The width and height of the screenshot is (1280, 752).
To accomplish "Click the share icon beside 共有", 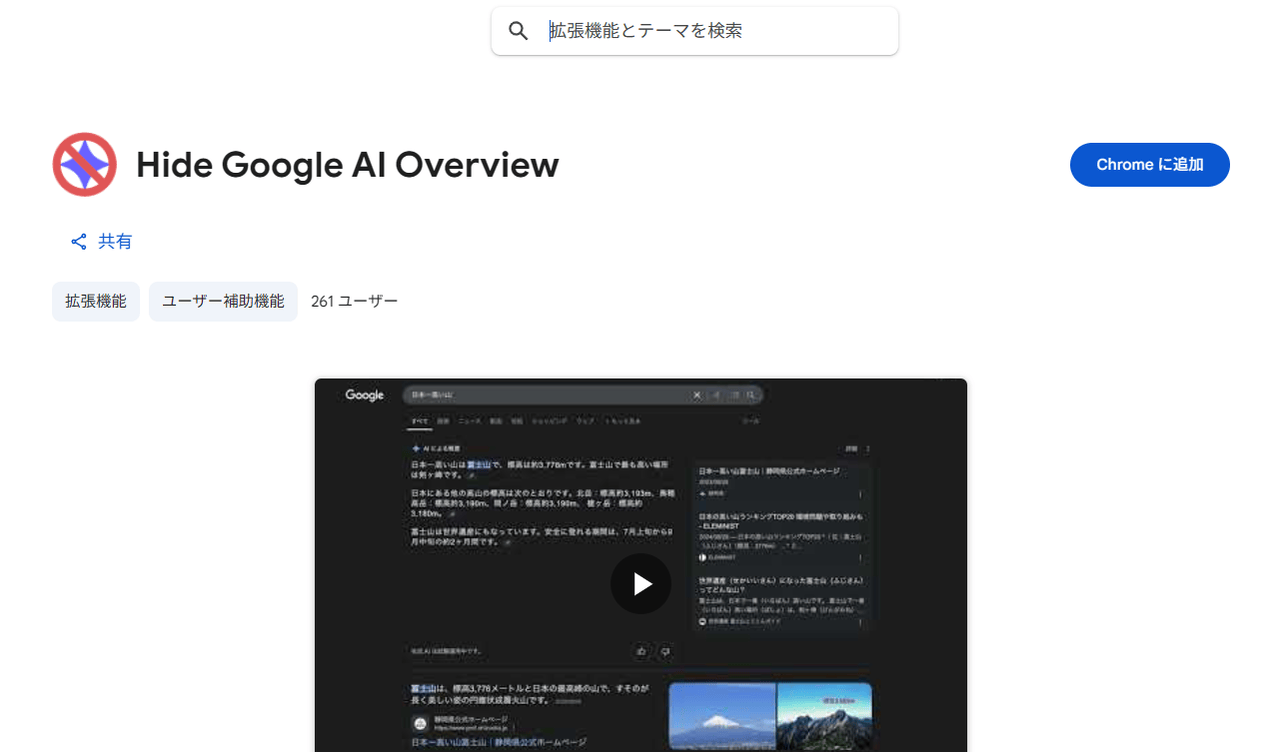I will 79,242.
